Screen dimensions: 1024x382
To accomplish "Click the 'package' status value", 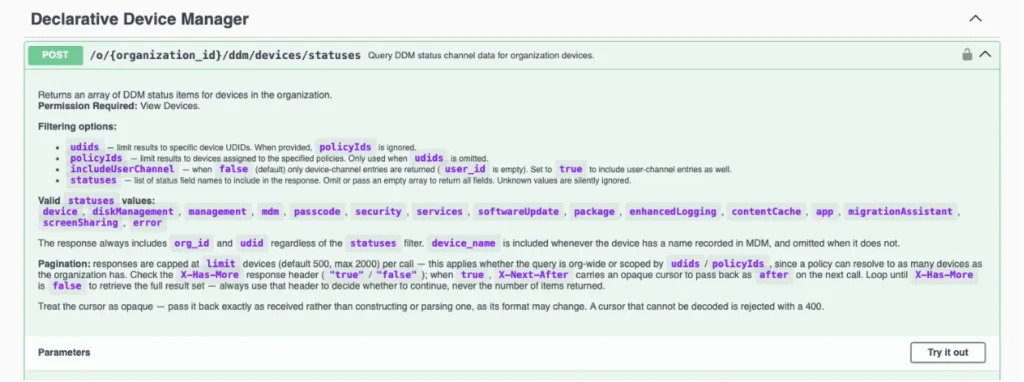I will pyautogui.click(x=594, y=212).
